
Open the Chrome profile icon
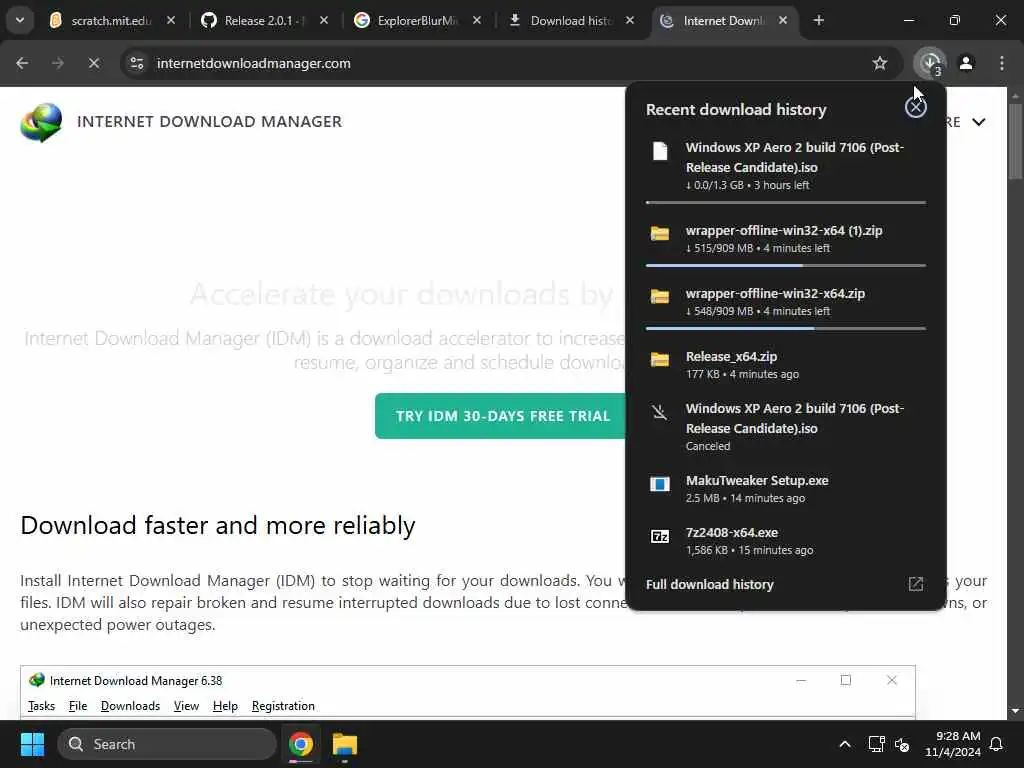pos(966,63)
